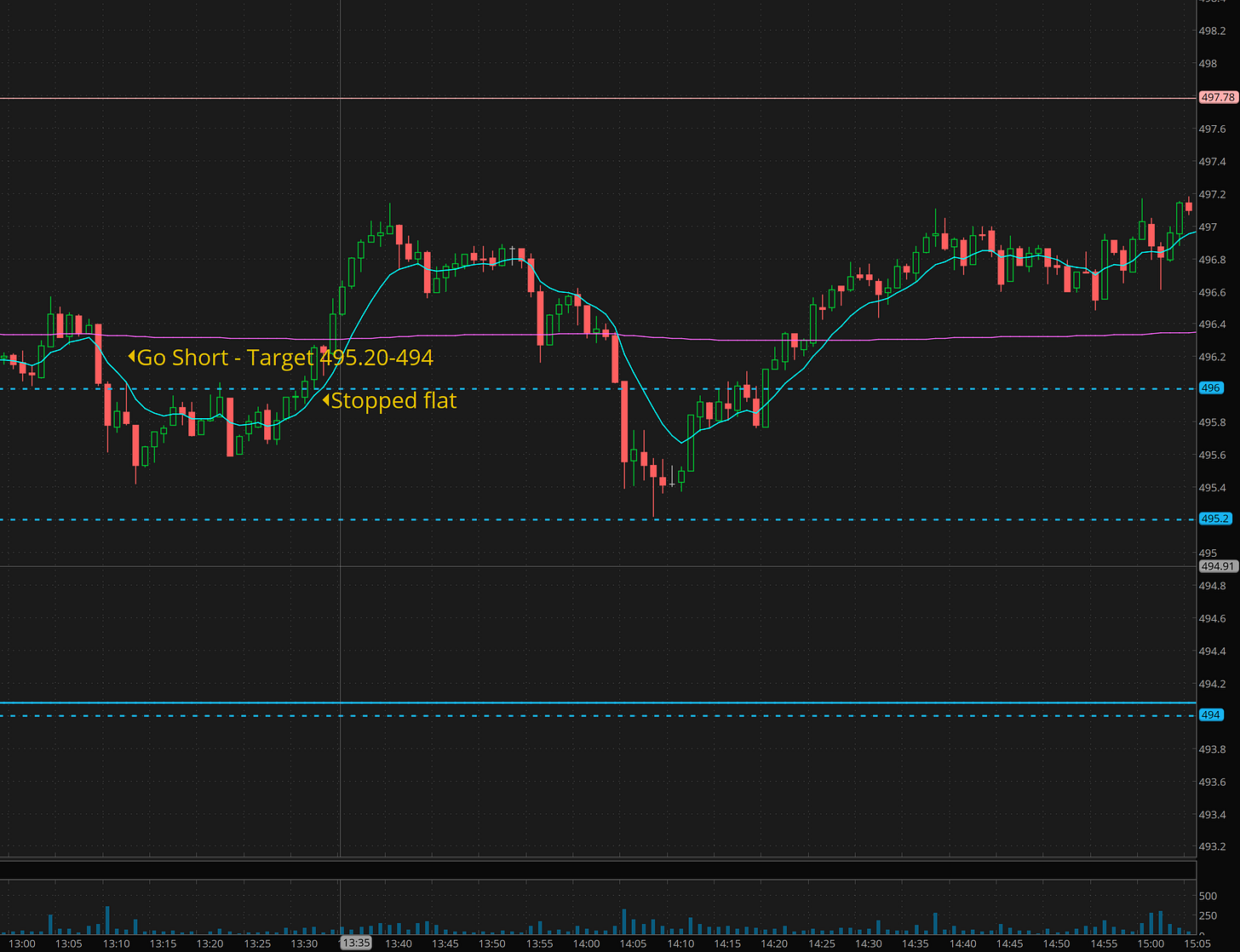Click the 13:40 time axis label
This screenshot has height=952, width=1240.
pyautogui.click(x=398, y=943)
